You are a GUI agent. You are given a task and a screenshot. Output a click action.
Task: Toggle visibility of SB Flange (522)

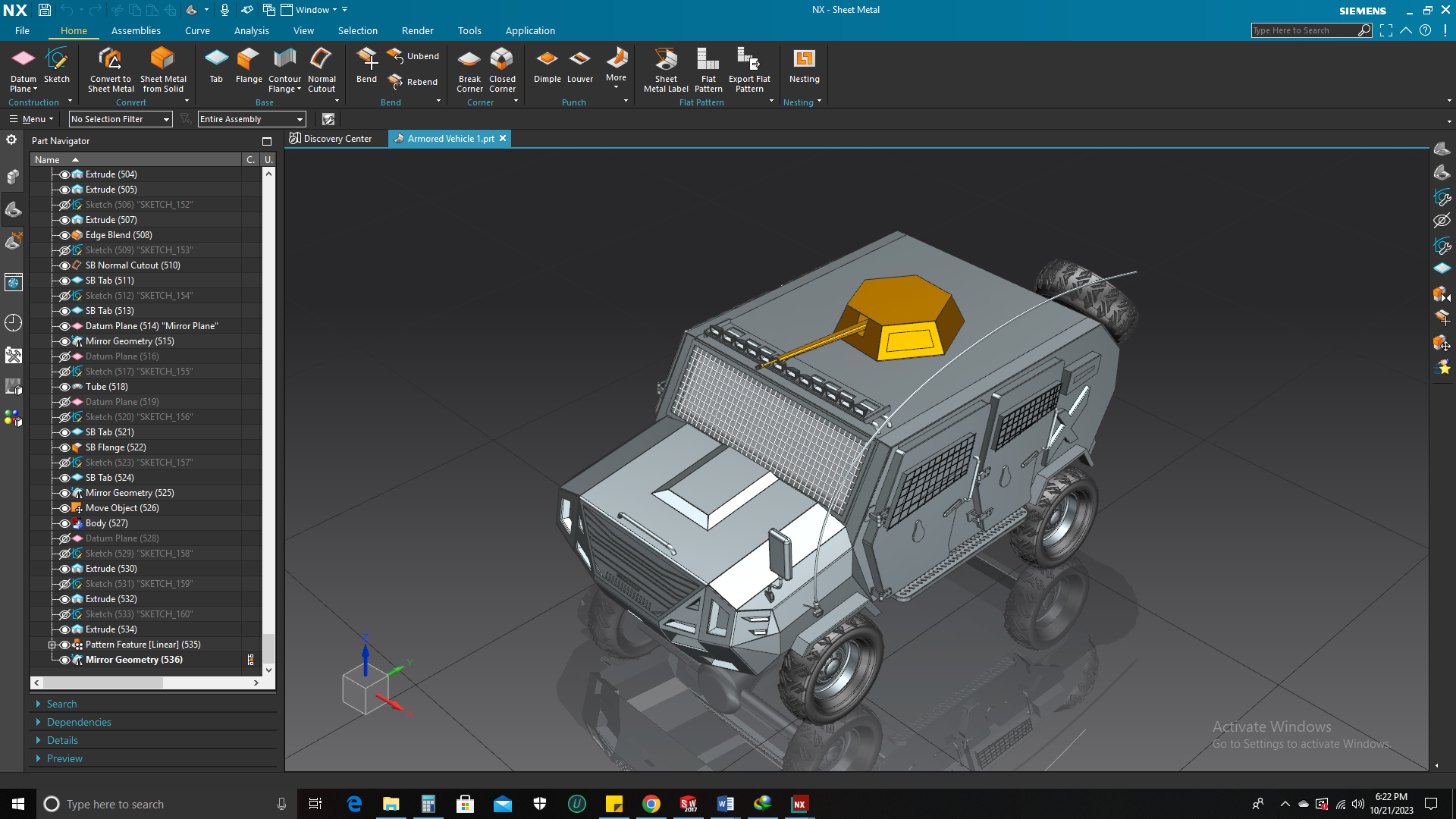(x=64, y=447)
